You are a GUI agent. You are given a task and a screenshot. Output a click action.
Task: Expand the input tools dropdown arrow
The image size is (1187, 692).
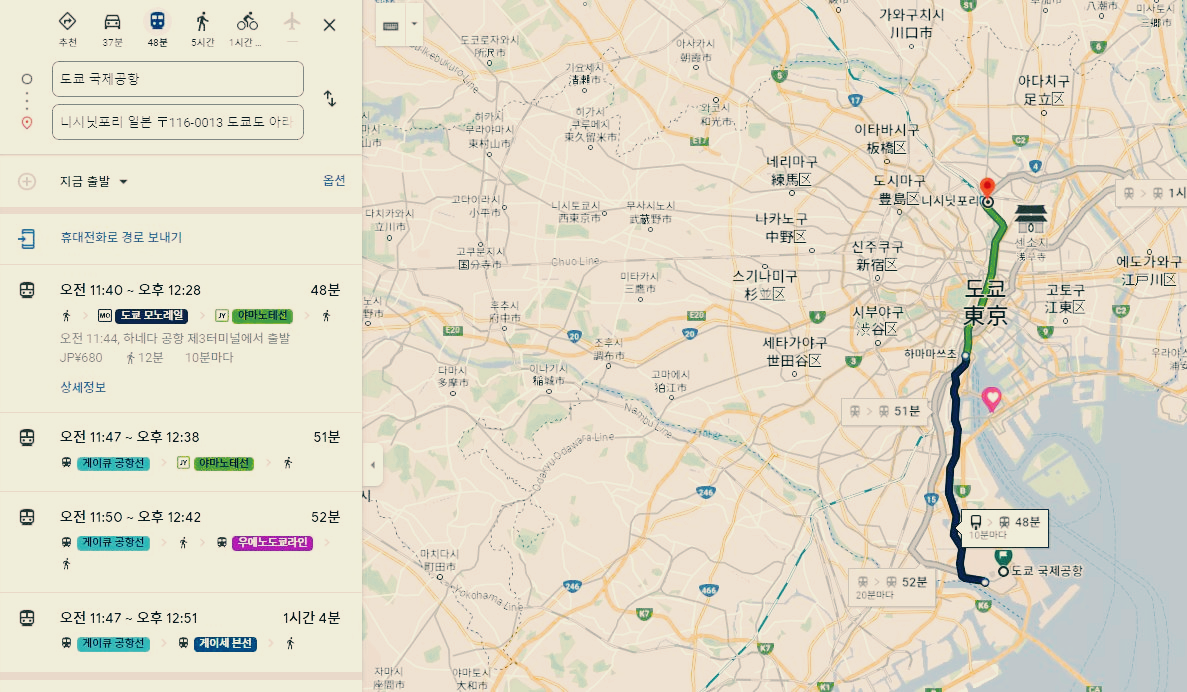[414, 23]
